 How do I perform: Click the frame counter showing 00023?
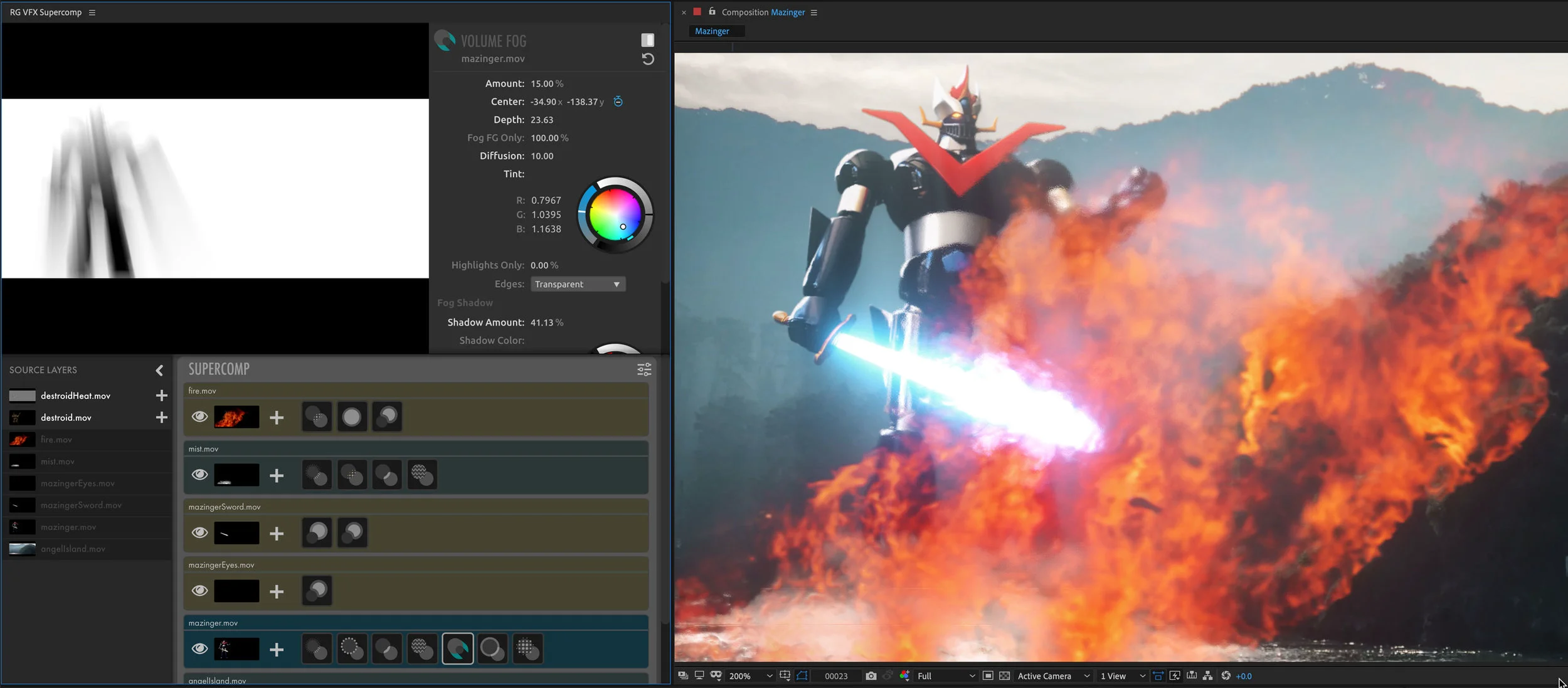[837, 676]
